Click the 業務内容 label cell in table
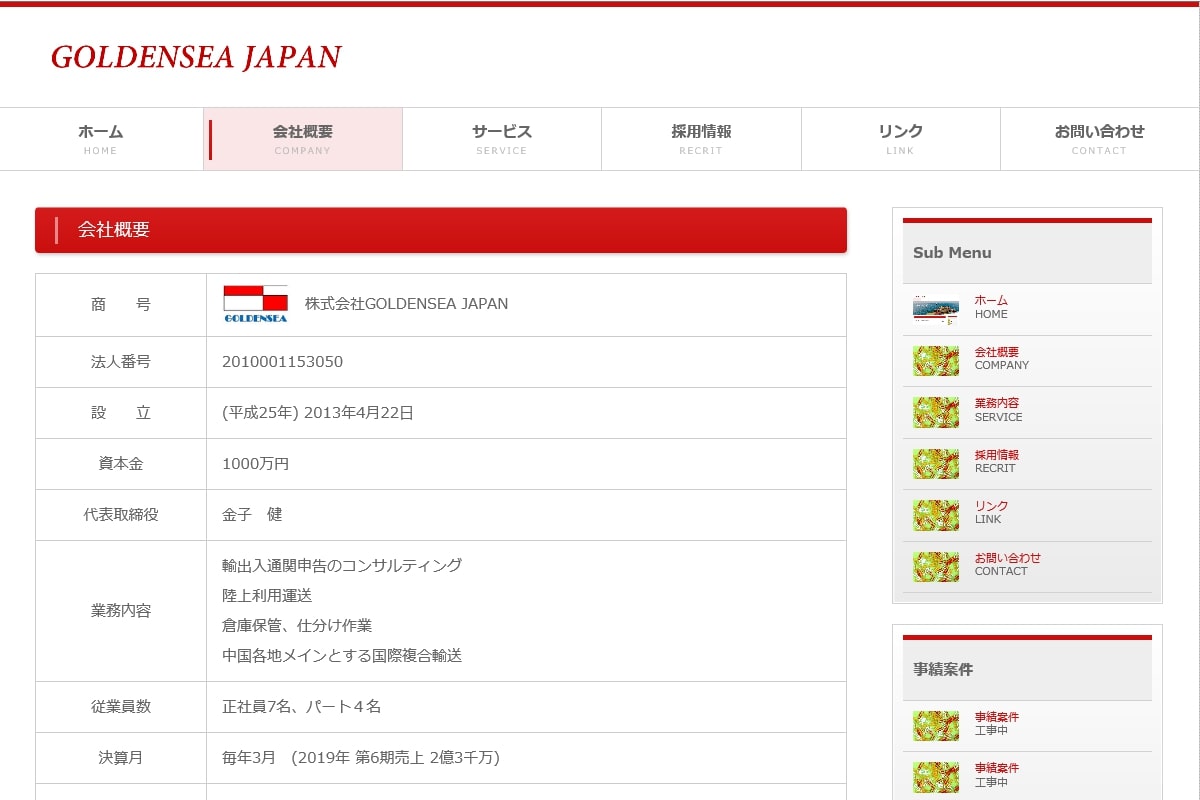The width and height of the screenshot is (1200, 800). coord(121,611)
